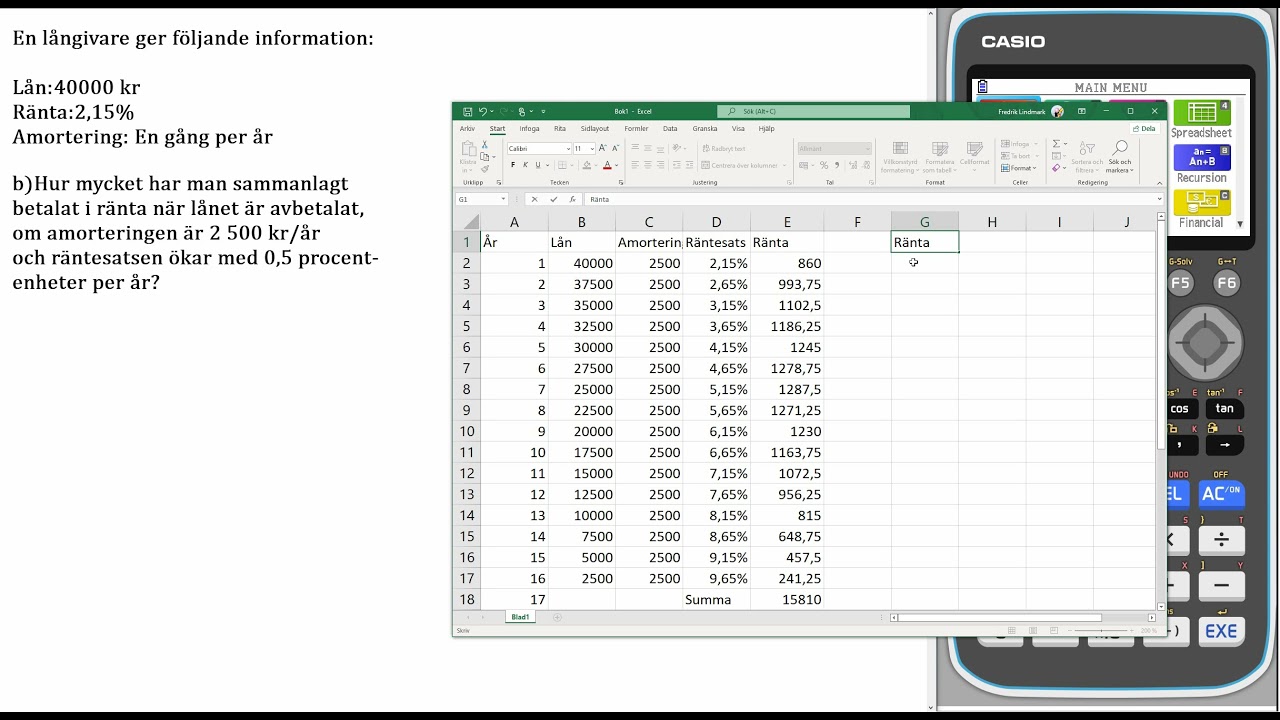Viewport: 1280px width, 720px height.
Task: Switch to the Infoga ribbon tab
Action: click(529, 129)
